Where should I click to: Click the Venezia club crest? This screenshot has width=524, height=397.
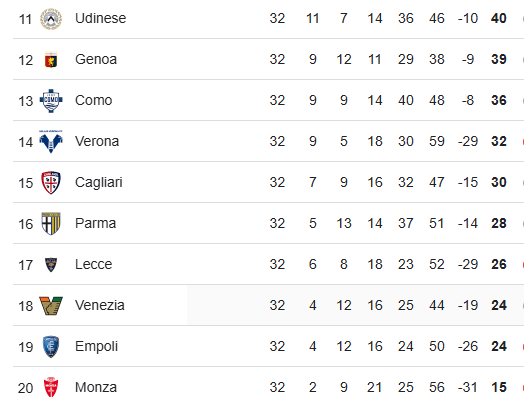pyautogui.click(x=51, y=306)
